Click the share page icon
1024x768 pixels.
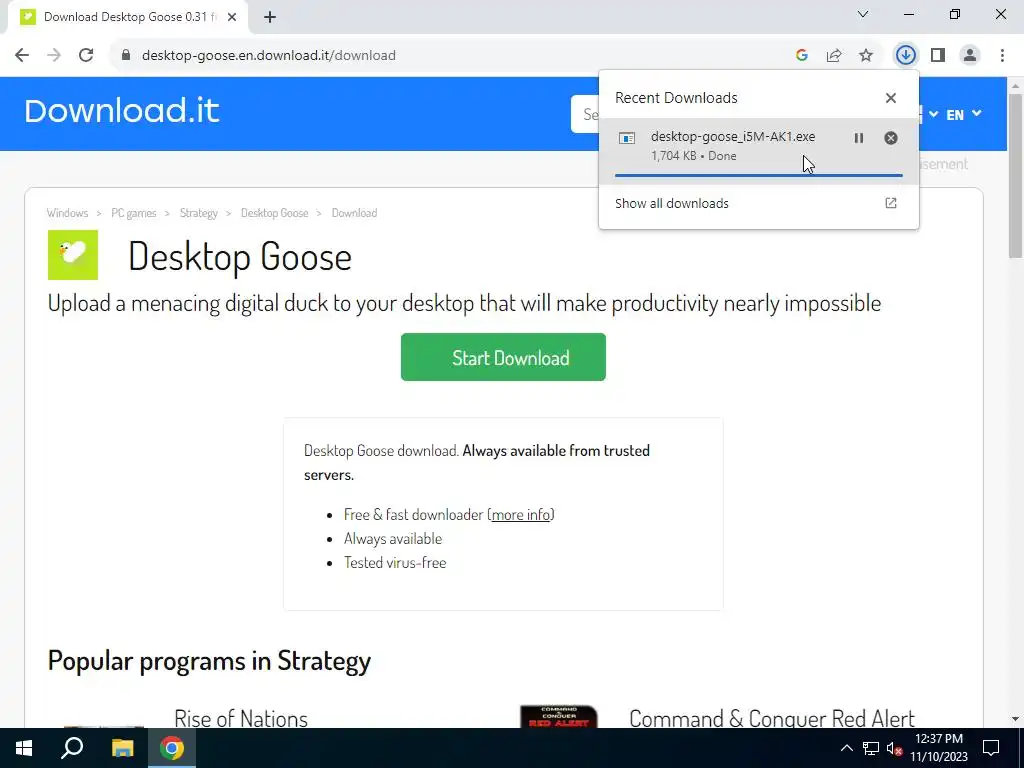point(834,56)
